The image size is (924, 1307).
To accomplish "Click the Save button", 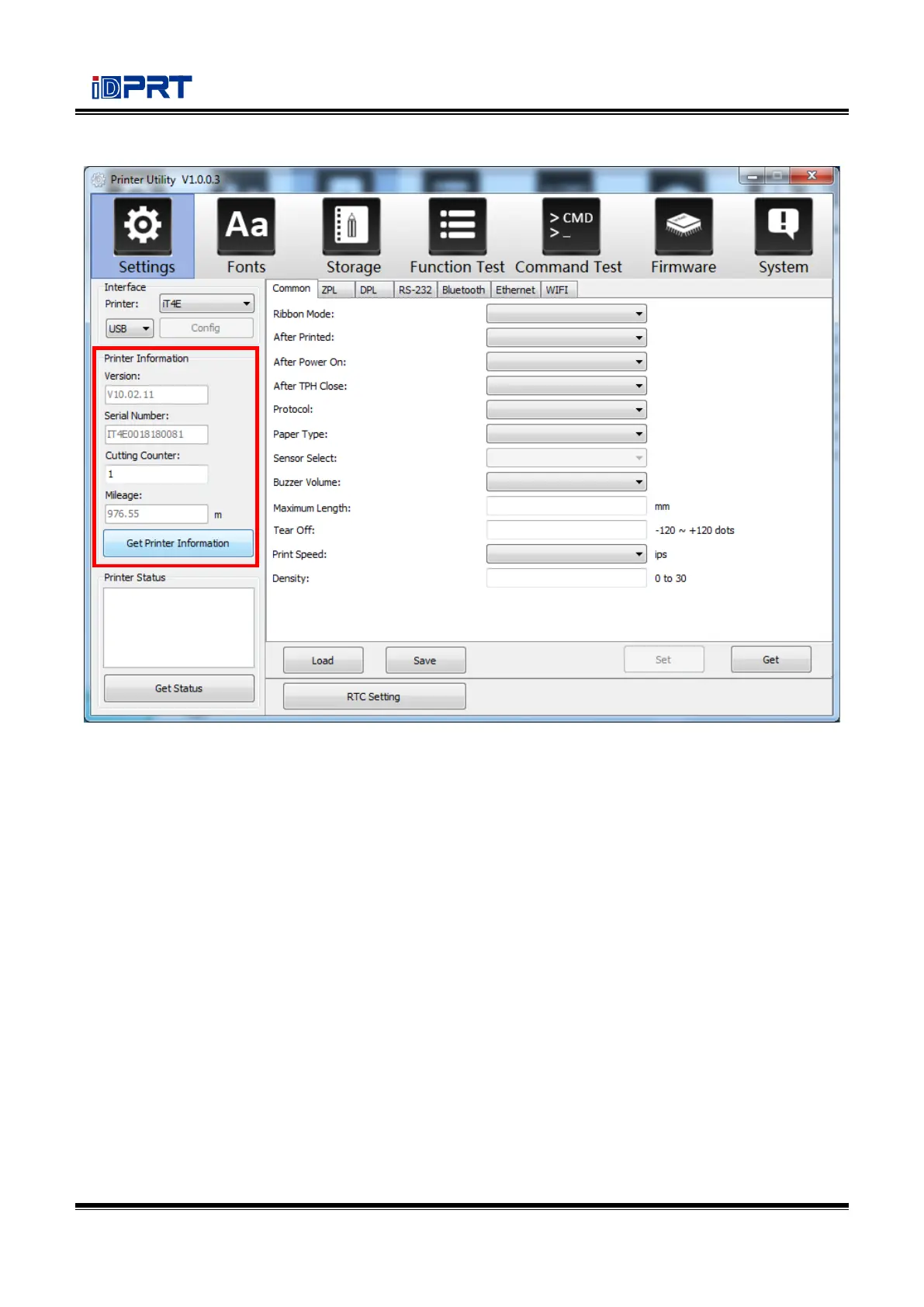I will pos(425,660).
